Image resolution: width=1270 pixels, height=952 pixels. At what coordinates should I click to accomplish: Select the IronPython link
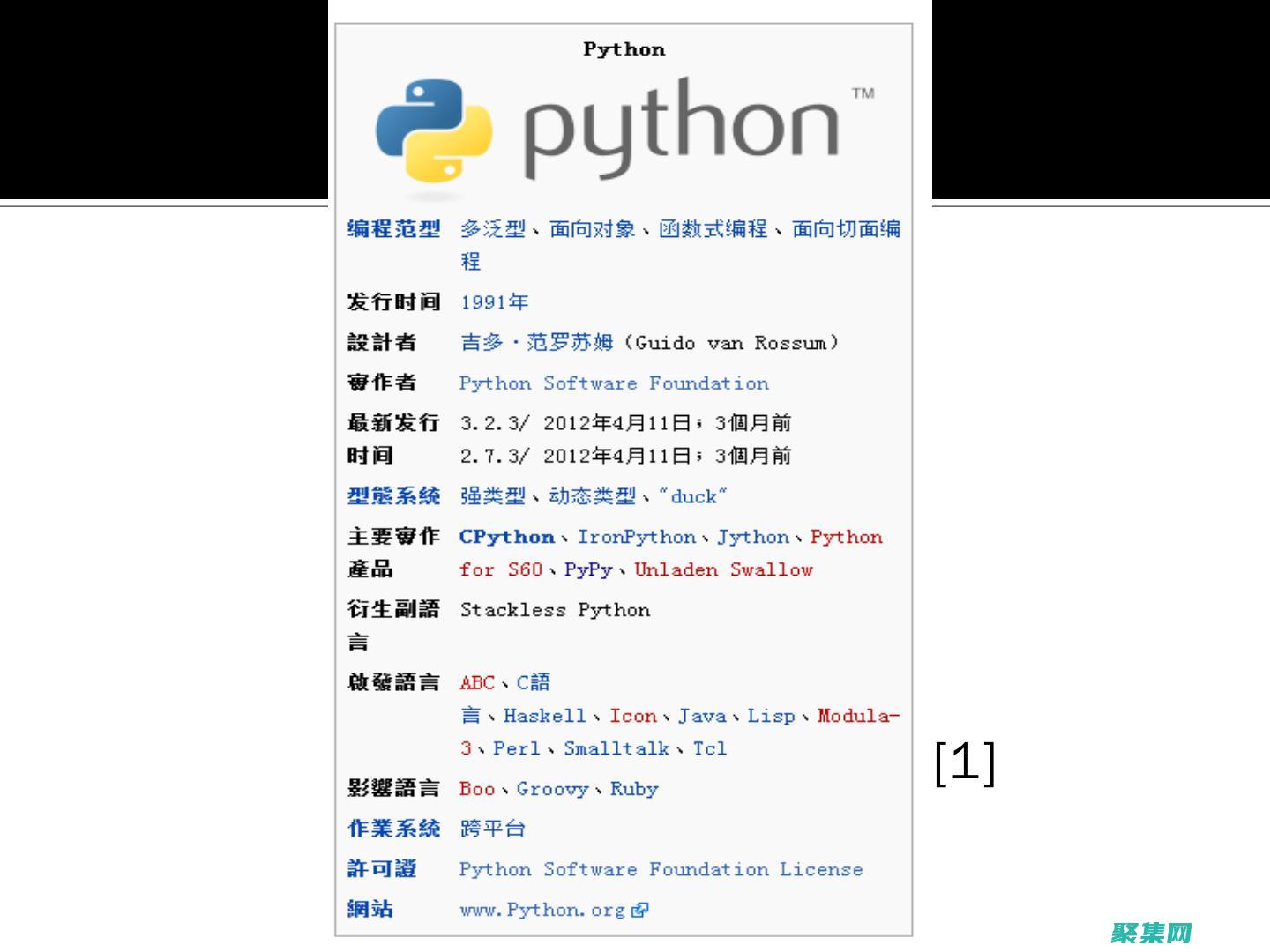coord(636,537)
